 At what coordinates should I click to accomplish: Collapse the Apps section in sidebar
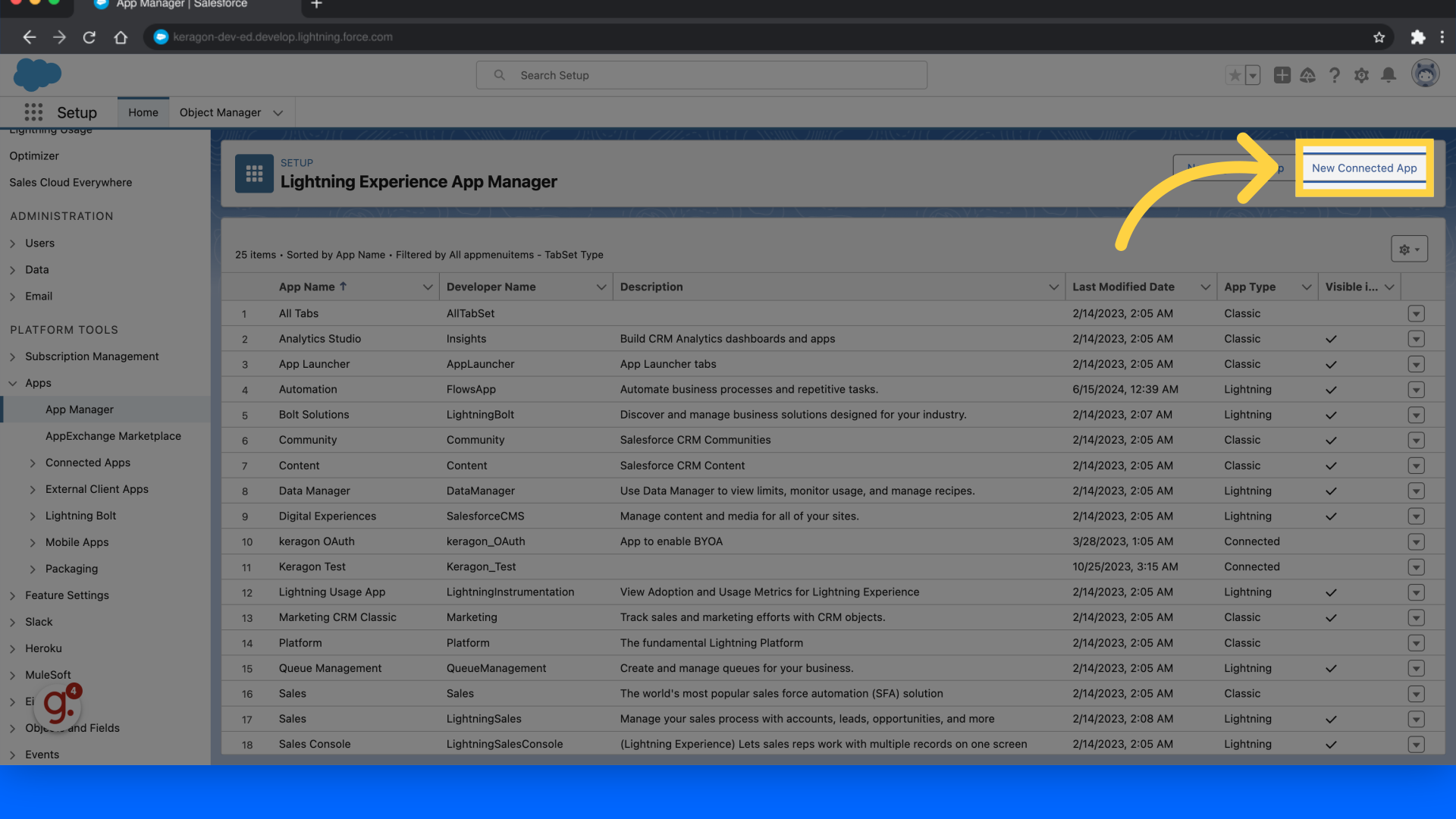[13, 383]
